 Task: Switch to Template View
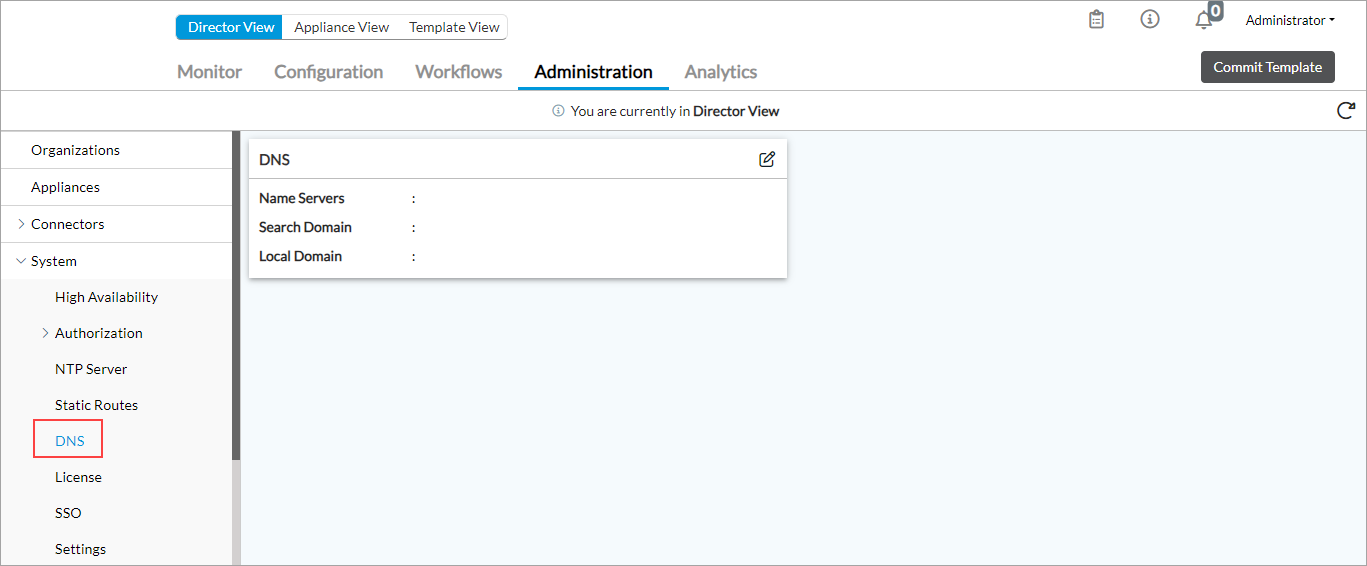[454, 27]
